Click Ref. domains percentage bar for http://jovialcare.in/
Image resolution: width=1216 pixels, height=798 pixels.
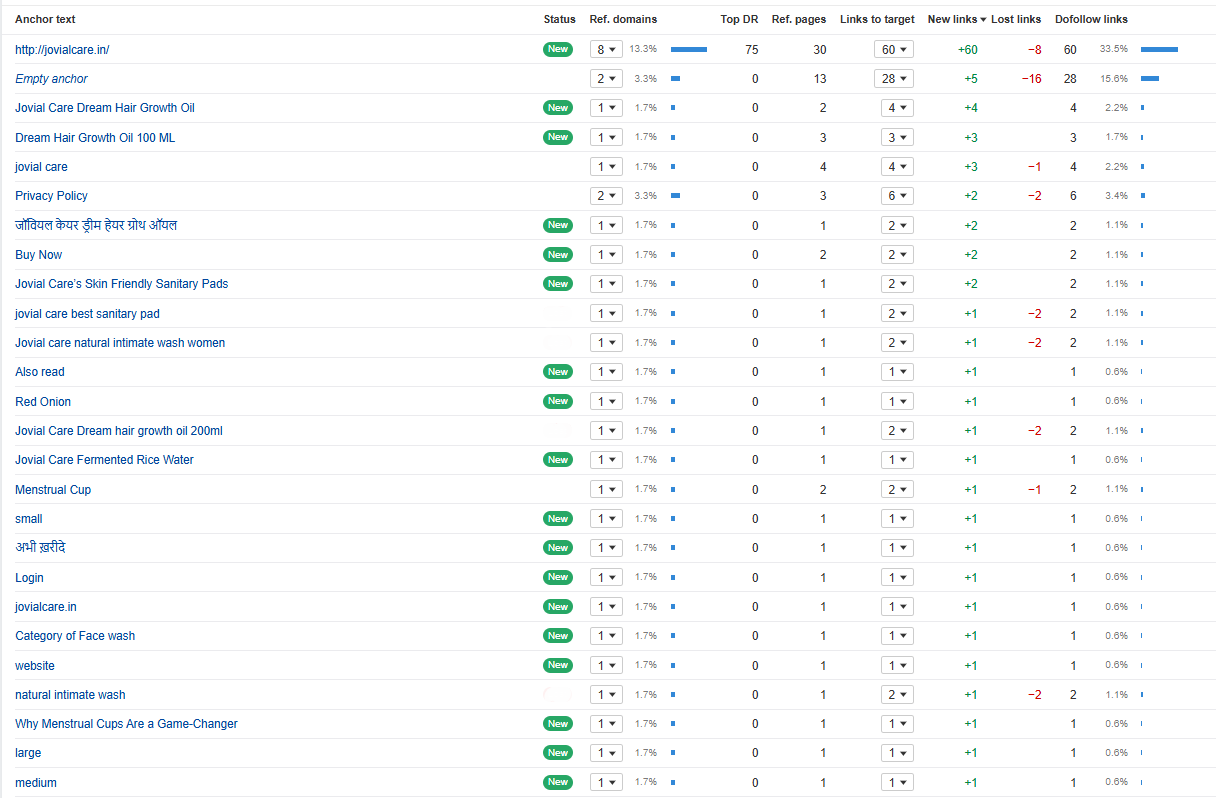click(x=688, y=49)
